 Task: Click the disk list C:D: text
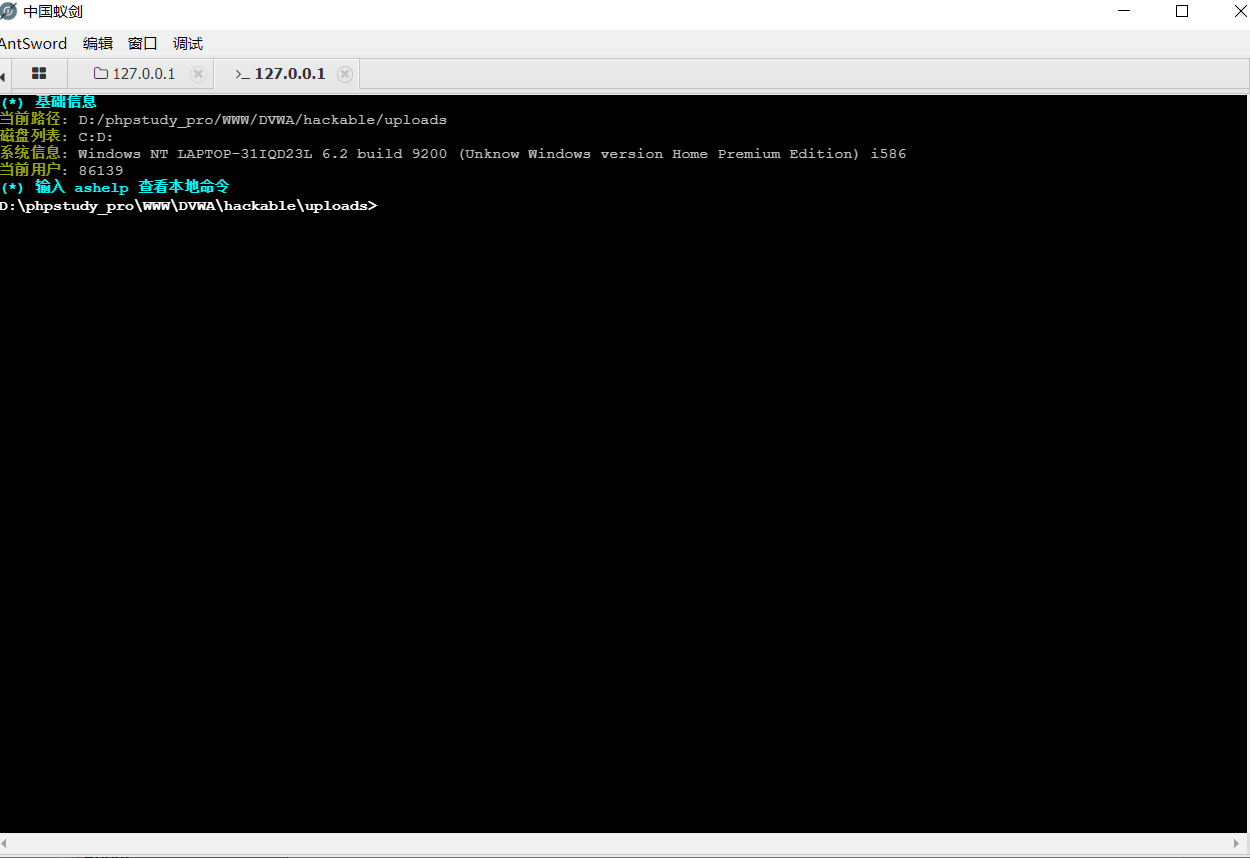[x=96, y=137]
